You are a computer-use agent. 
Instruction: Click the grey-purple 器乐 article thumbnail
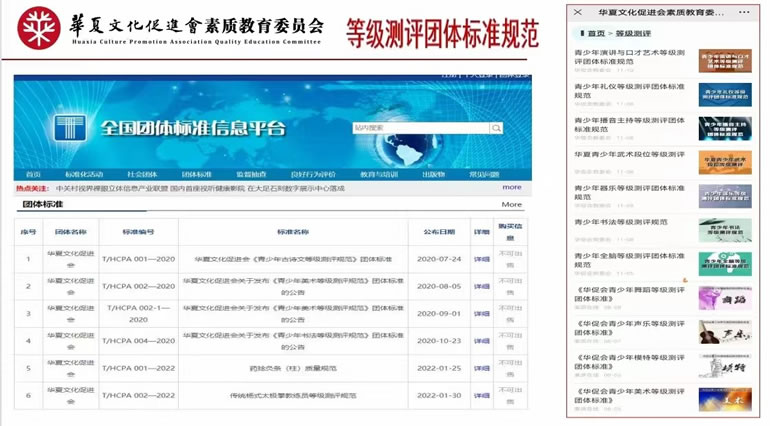725,196
